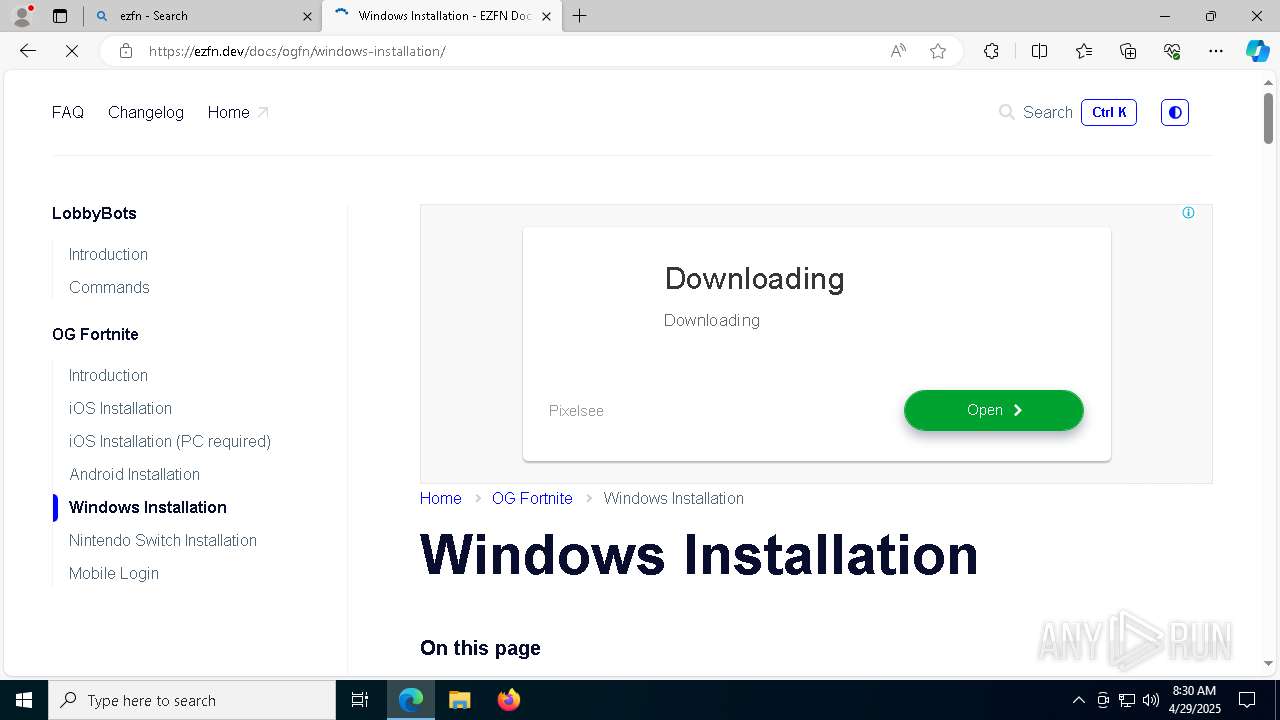
Task: Open Edge from the taskbar
Action: (x=411, y=700)
